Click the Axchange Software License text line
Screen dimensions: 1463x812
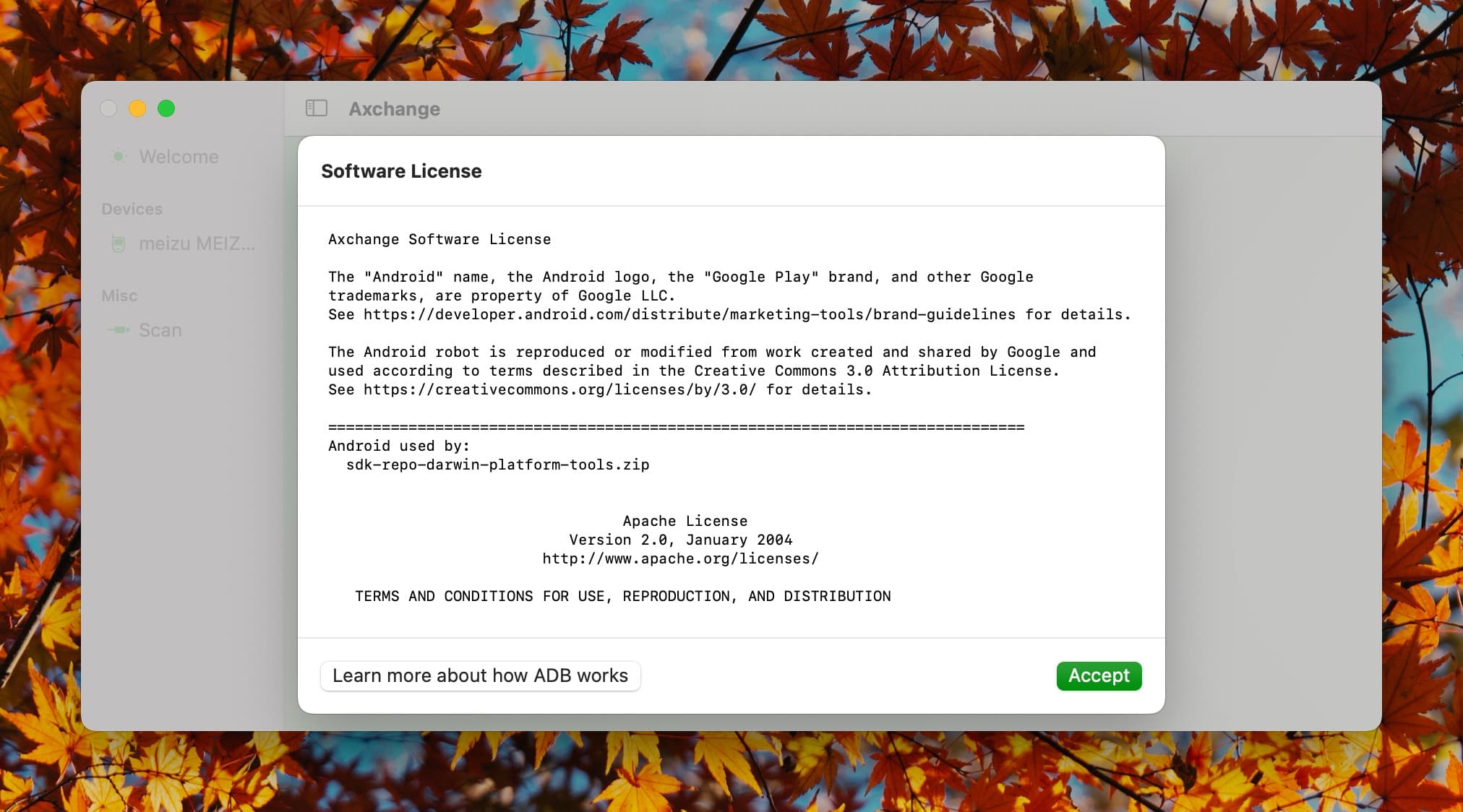pyautogui.click(x=439, y=239)
